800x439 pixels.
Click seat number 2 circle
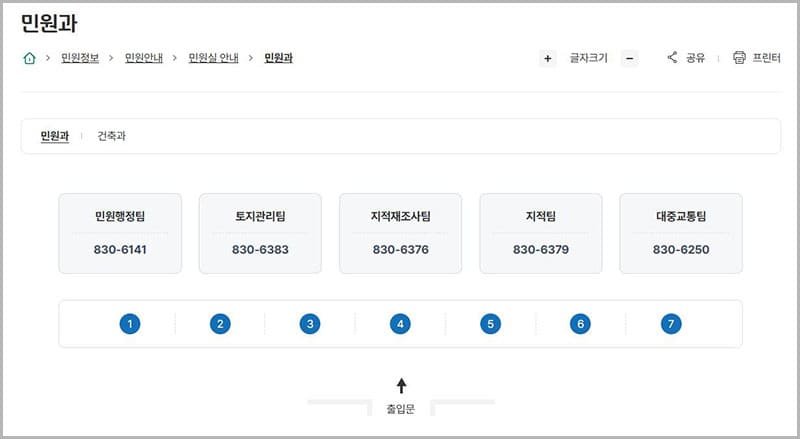click(220, 324)
